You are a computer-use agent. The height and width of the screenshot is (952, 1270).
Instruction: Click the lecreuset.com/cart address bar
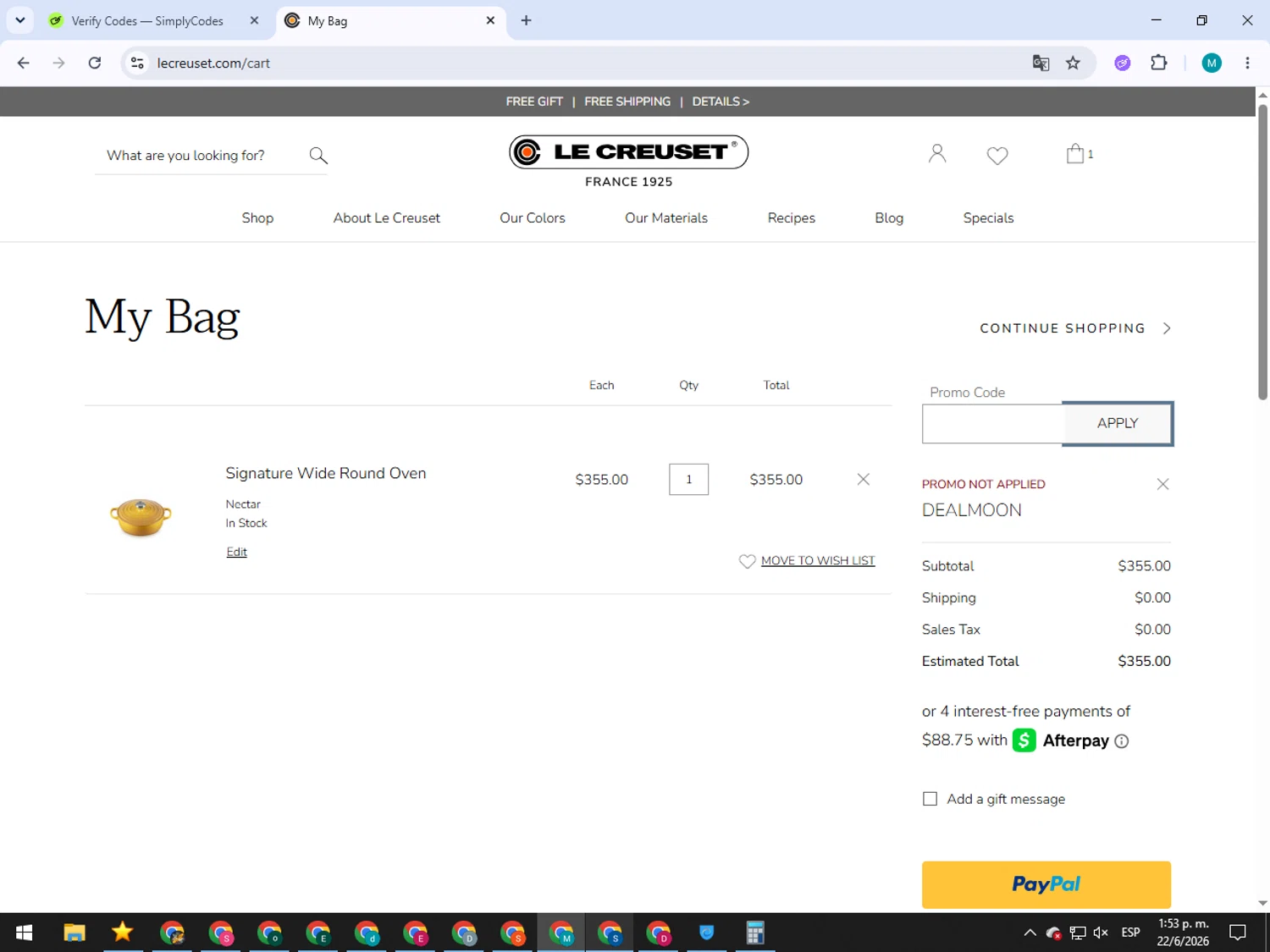pos(584,63)
